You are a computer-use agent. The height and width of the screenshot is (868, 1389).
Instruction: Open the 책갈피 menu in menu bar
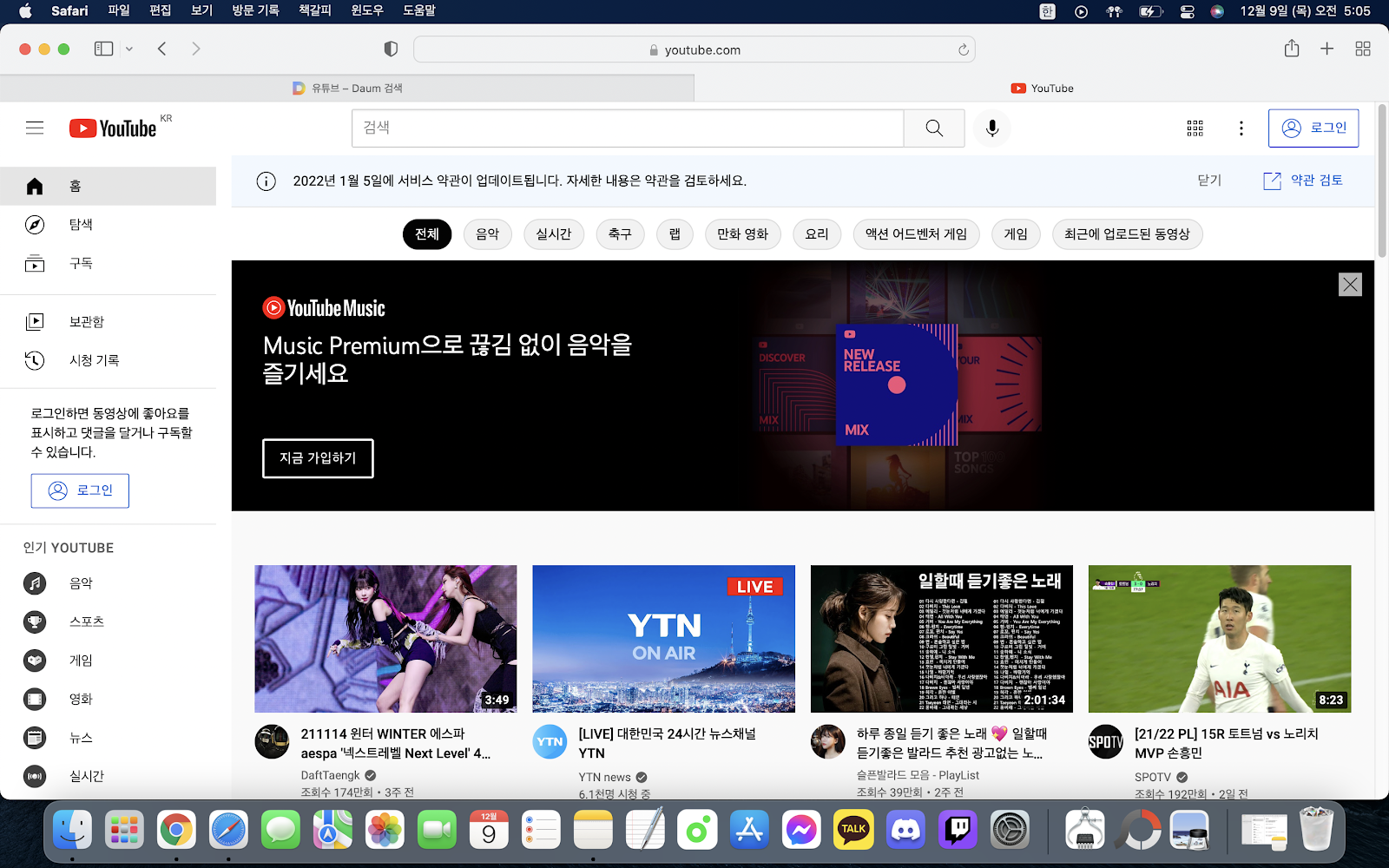[x=315, y=11]
